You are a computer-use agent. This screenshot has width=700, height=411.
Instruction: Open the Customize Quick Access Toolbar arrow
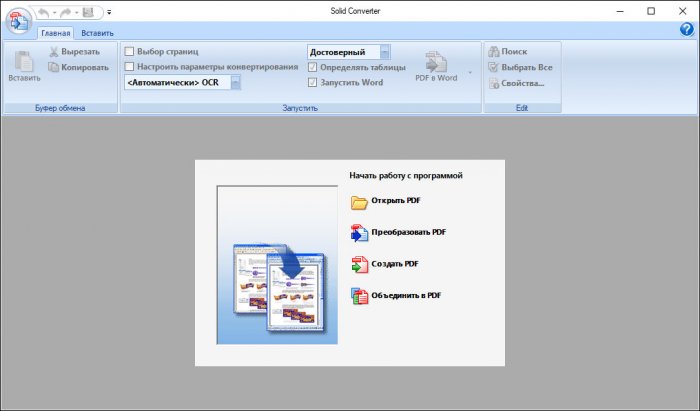pos(109,12)
